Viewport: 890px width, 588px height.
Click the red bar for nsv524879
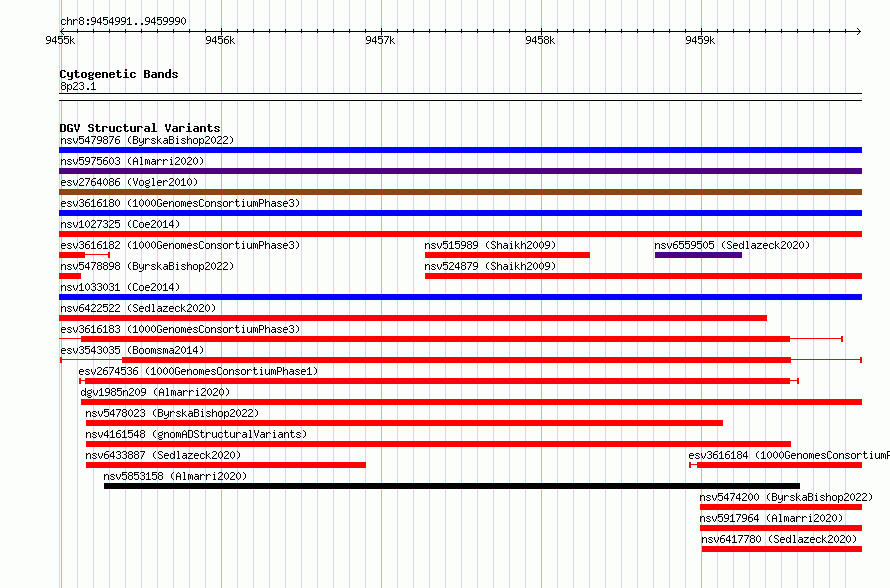pyautogui.click(x=644, y=276)
